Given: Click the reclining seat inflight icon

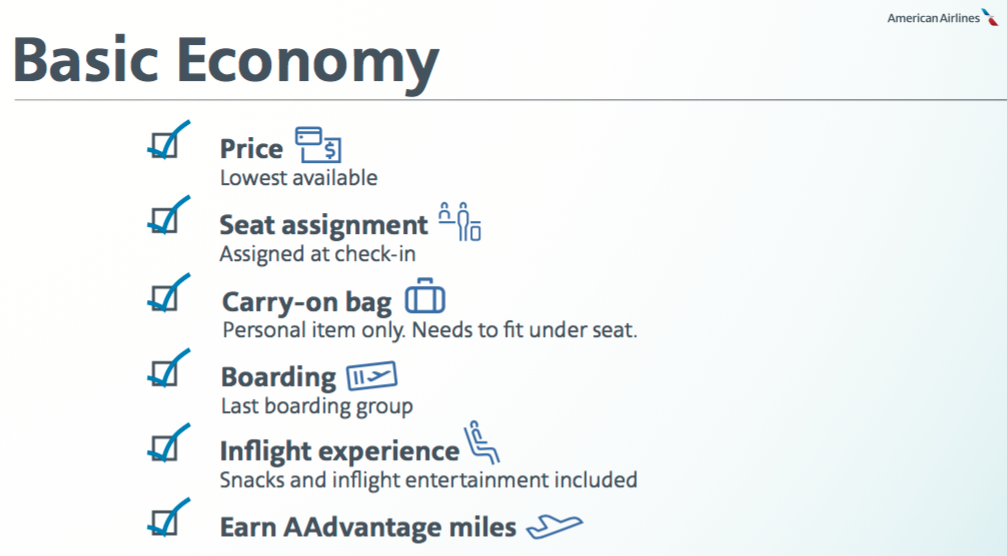Looking at the screenshot, I should (x=482, y=442).
